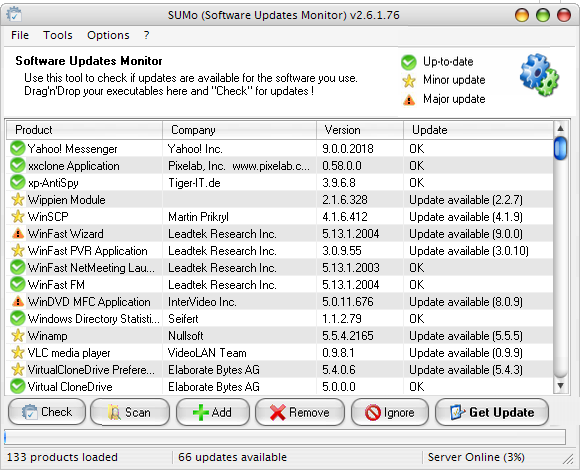This screenshot has width=580, height=470.
Task: Click the 66 updates available status text
Action: point(232,457)
